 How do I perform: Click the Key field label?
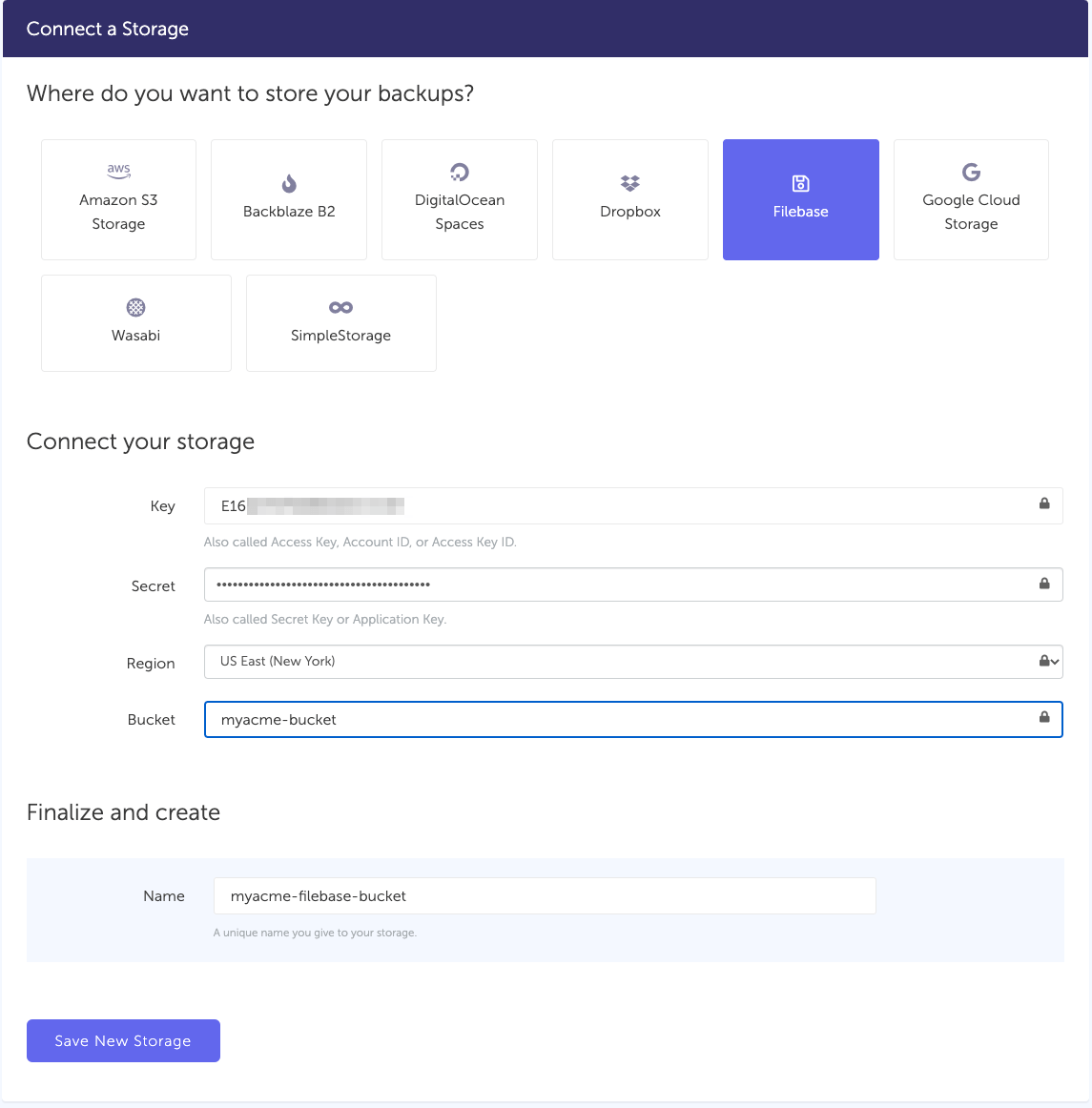162,506
